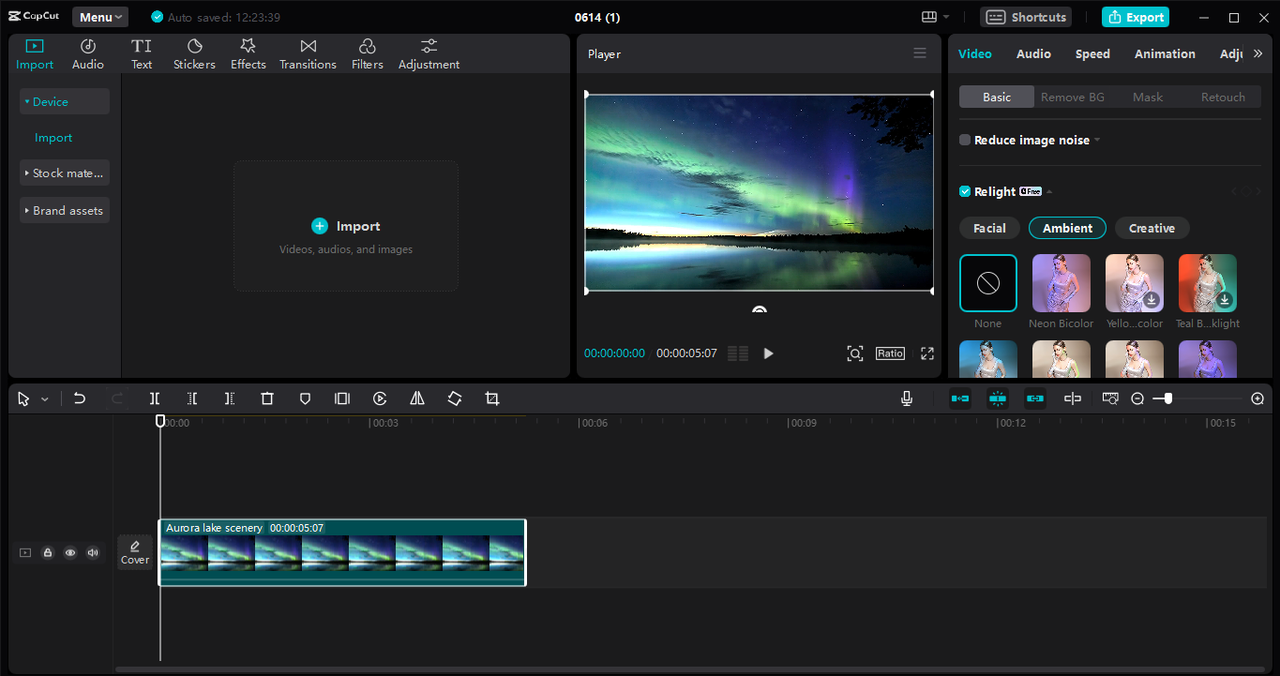Rotate the selected clip

coord(454,398)
